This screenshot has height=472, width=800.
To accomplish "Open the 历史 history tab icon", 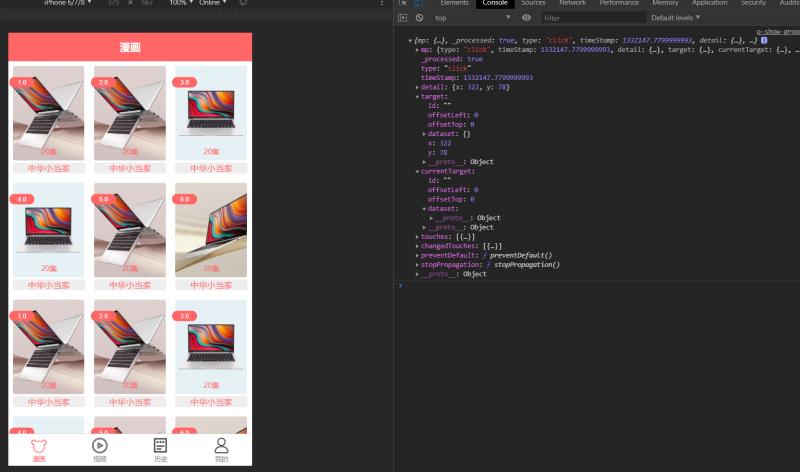I will click(x=160, y=445).
